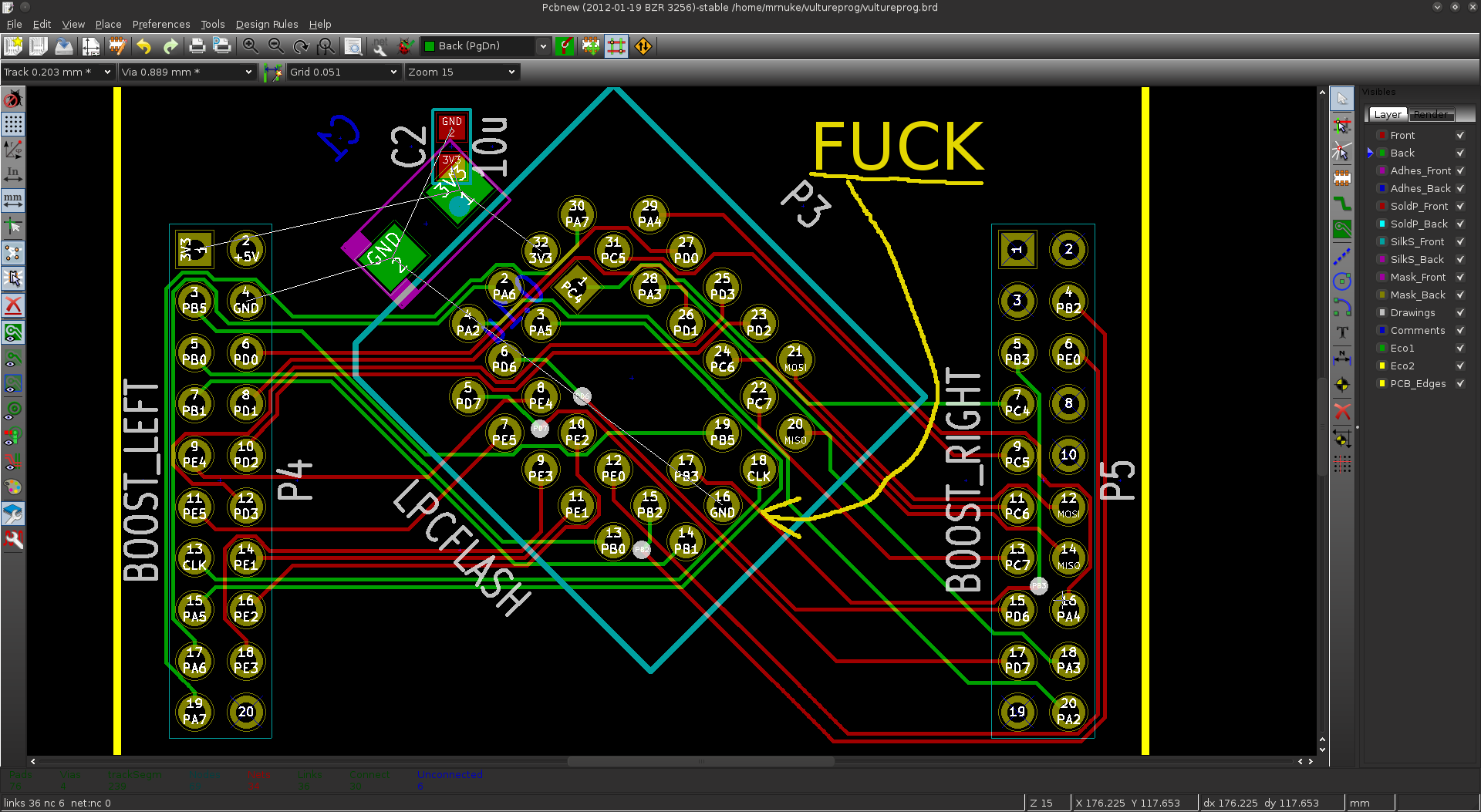
Task: Hide the PCB_Edges layer
Action: pyautogui.click(x=1460, y=383)
